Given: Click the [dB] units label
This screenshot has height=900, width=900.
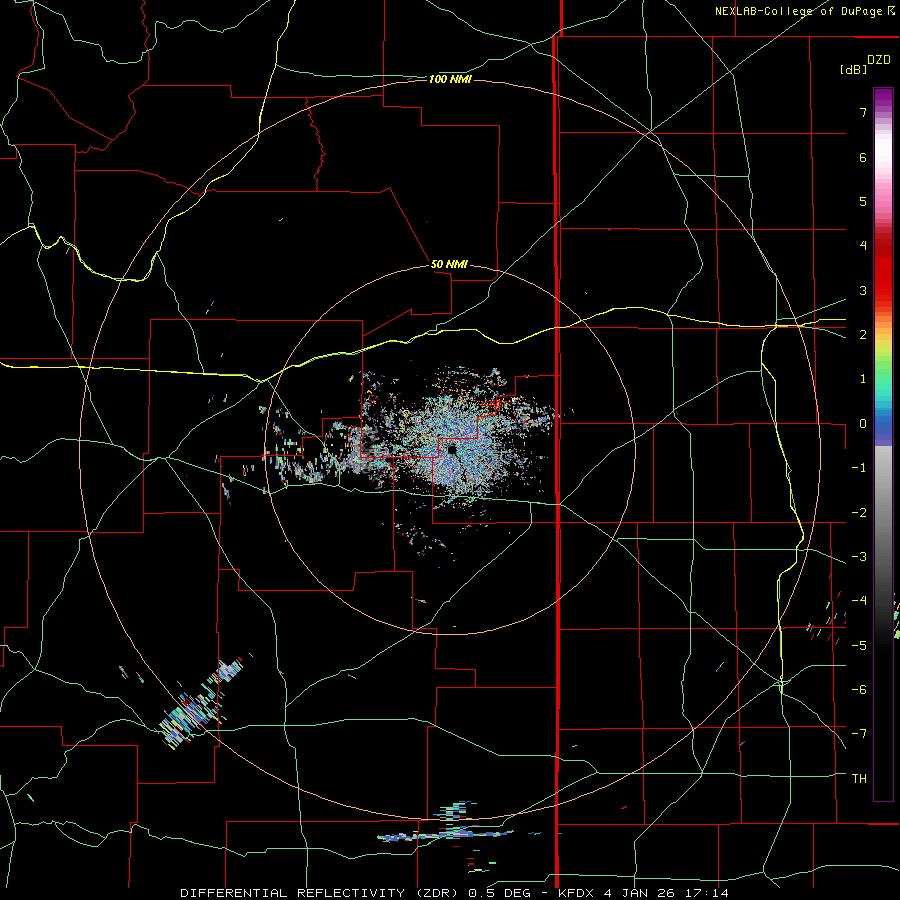Looking at the screenshot, I should click(854, 70).
